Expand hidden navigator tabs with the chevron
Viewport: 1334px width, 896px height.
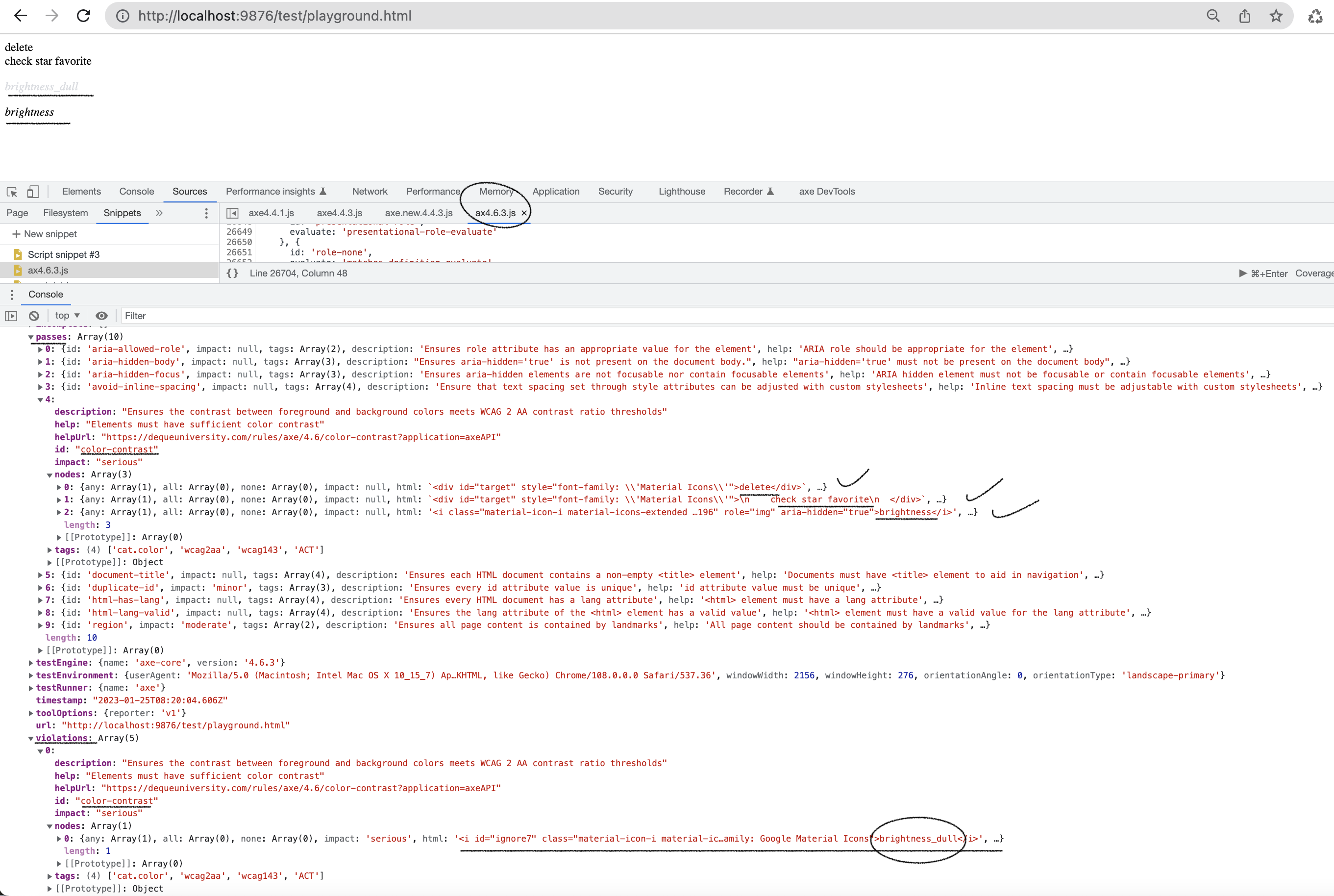[159, 213]
